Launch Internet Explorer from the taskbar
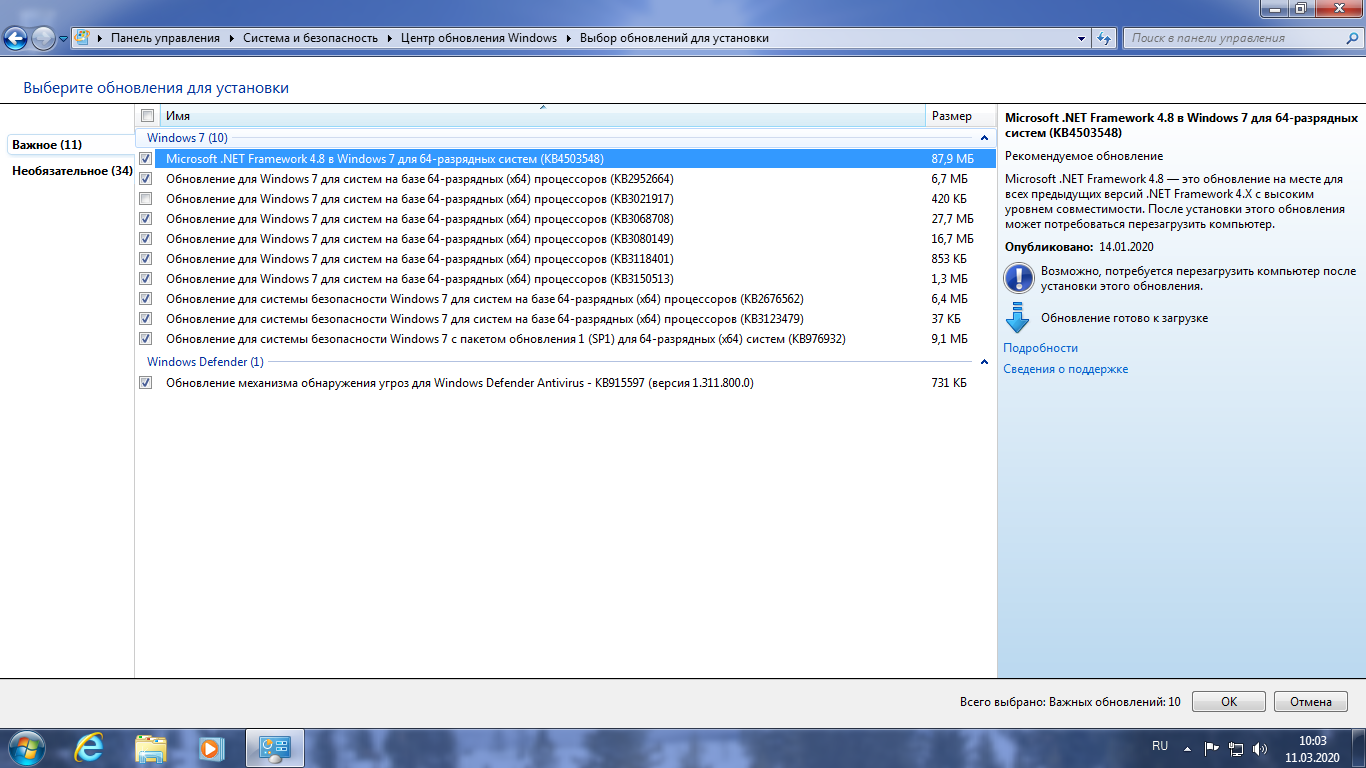The width and height of the screenshot is (1366, 768). 91,747
